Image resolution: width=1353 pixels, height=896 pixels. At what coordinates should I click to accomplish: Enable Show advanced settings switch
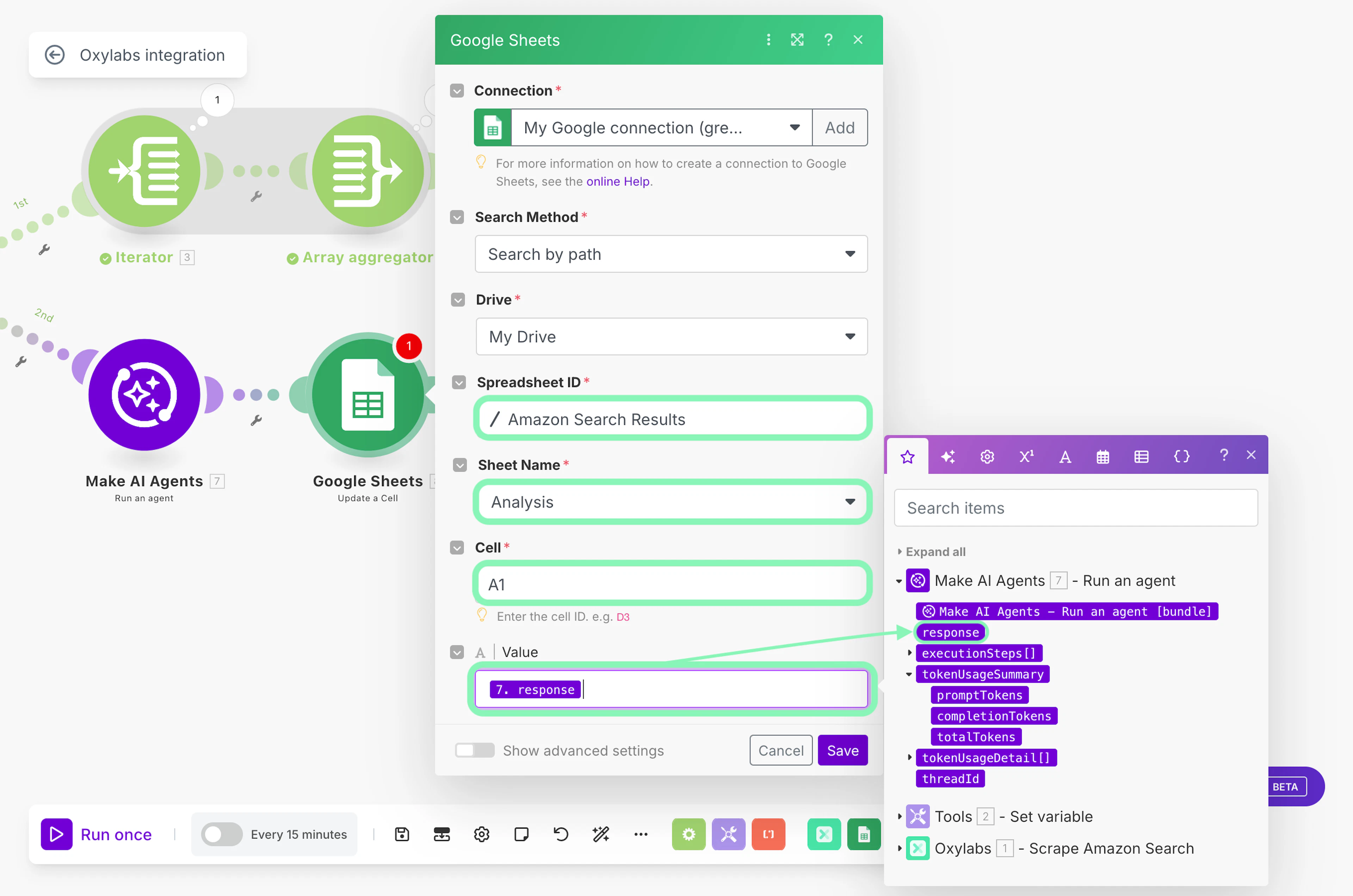coord(474,750)
